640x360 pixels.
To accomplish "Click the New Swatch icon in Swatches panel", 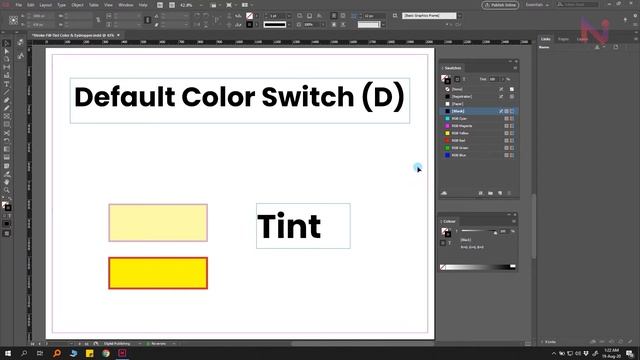I will [x=500, y=193].
